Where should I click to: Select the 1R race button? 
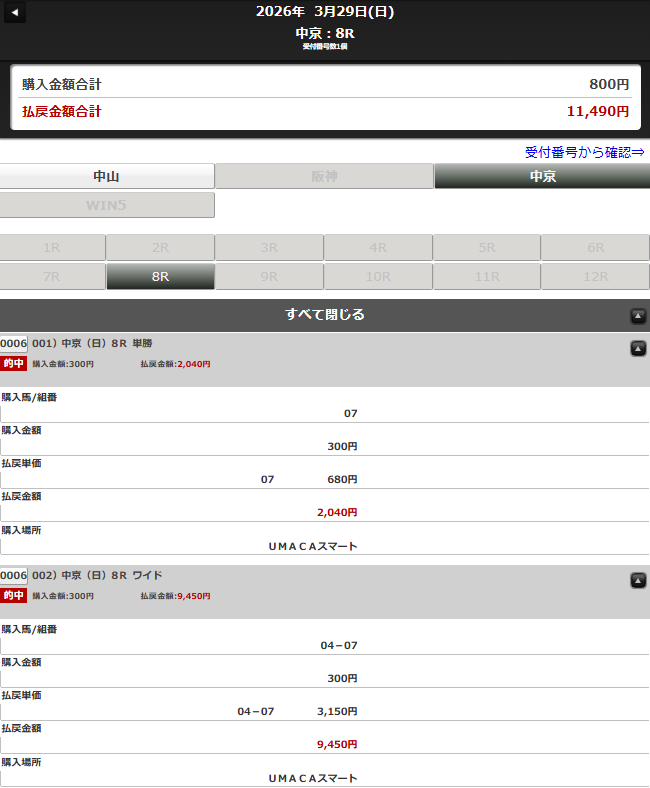(52, 248)
